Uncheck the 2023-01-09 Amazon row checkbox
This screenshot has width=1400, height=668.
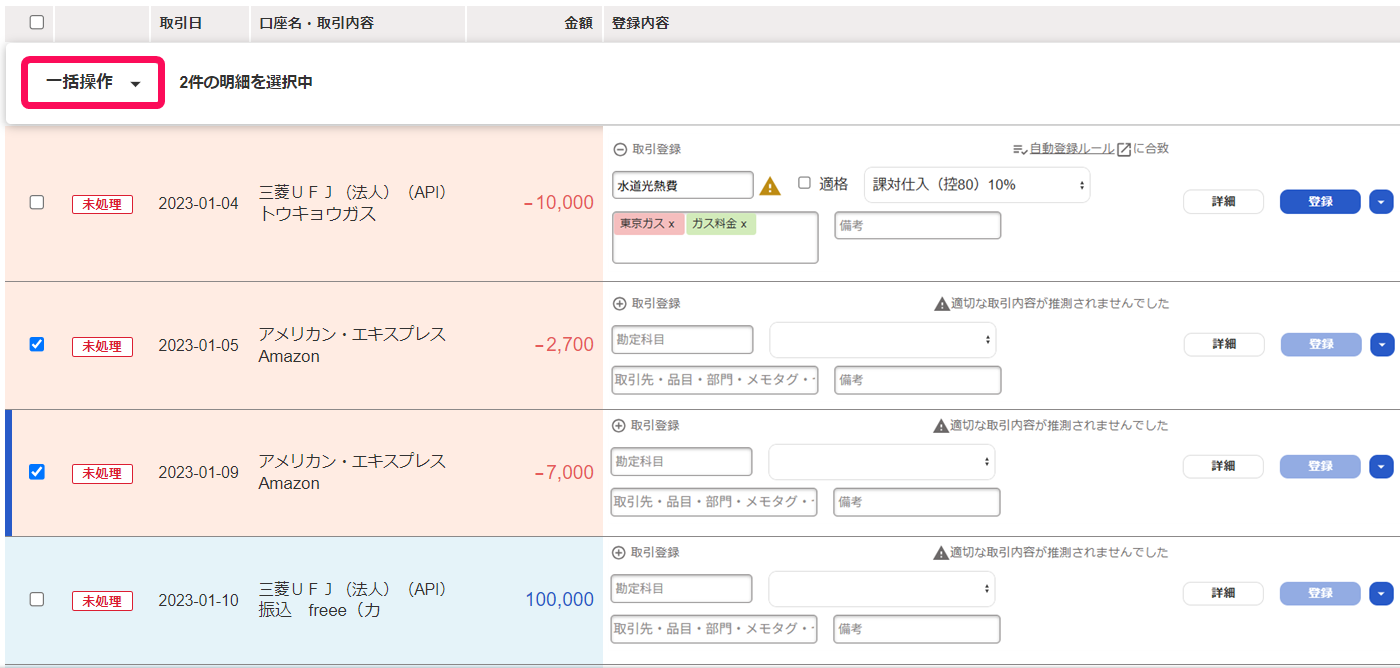(x=37, y=471)
